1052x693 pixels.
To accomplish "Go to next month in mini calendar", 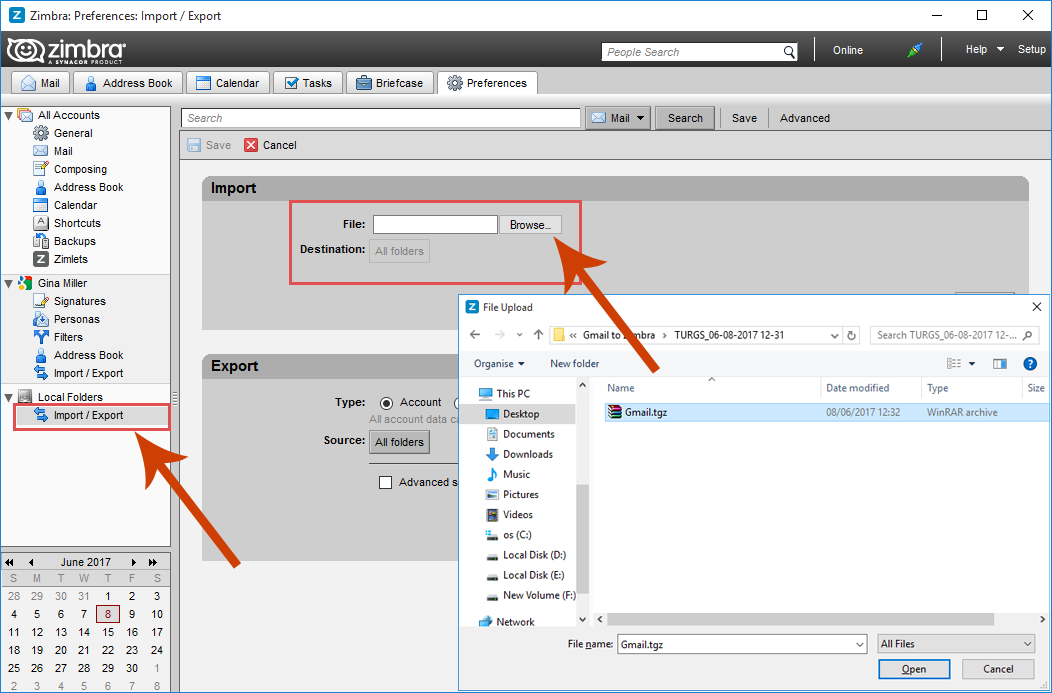I will (134, 562).
